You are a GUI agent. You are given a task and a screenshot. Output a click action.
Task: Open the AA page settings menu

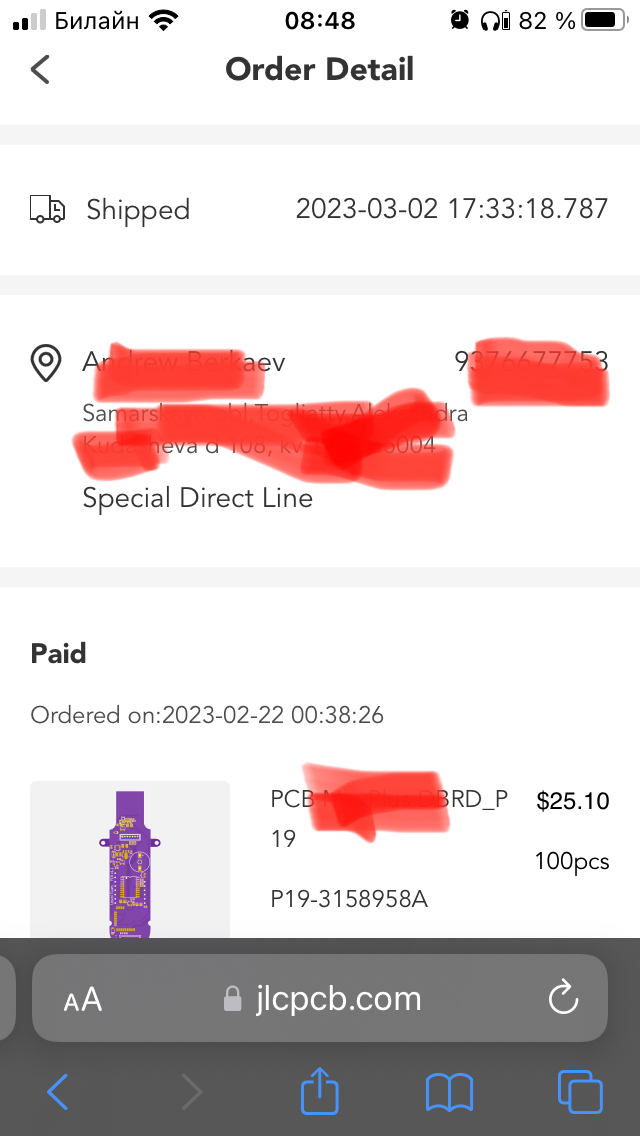[x=83, y=999]
